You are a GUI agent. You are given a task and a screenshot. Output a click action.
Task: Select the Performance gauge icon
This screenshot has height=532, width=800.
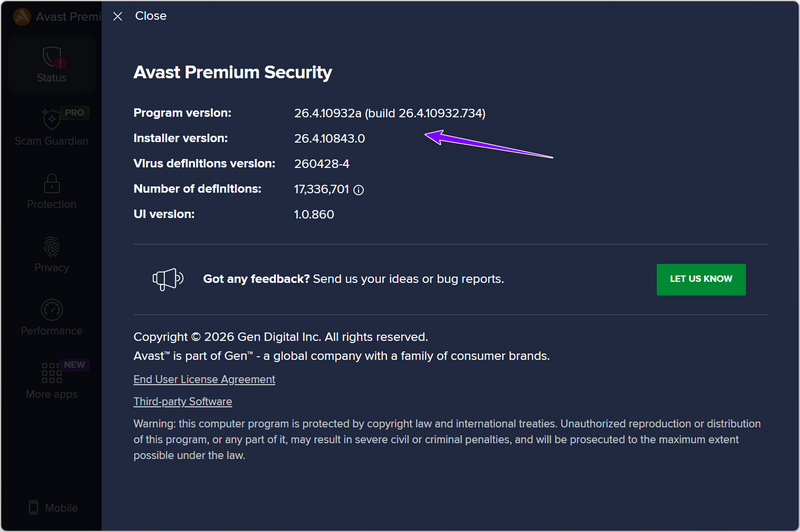[x=51, y=310]
